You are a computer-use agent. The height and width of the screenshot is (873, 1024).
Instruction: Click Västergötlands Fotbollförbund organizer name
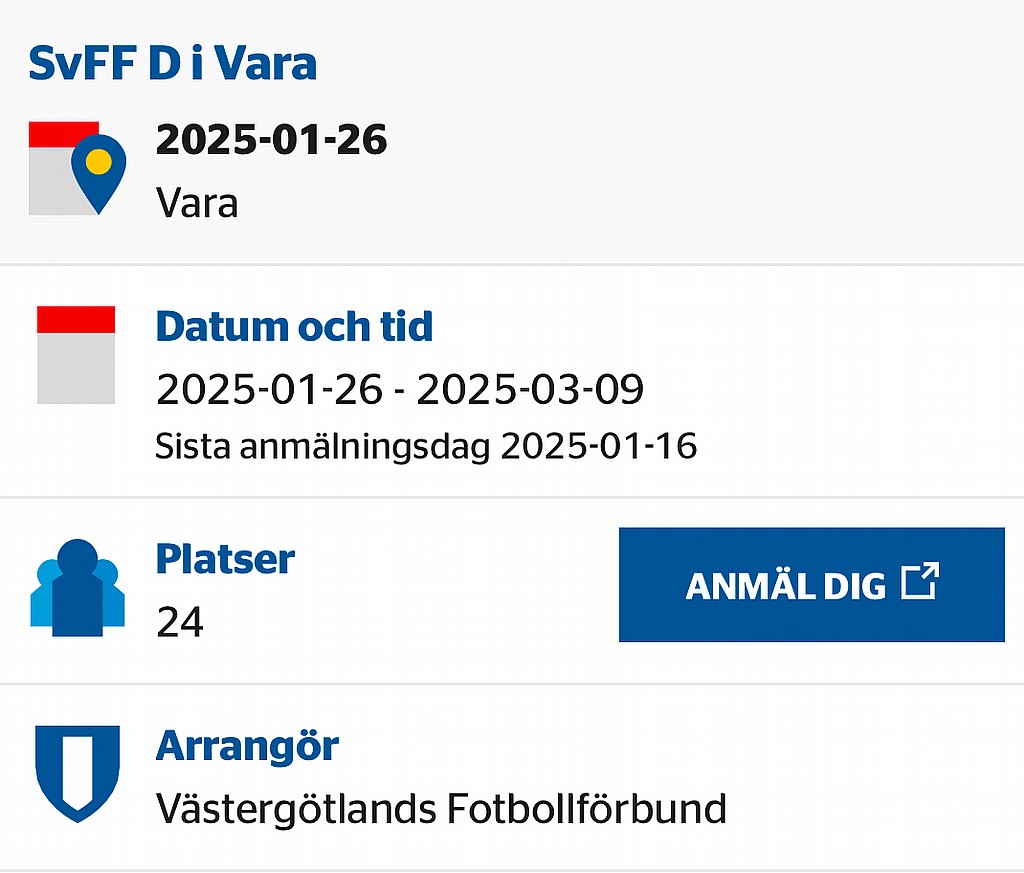click(441, 809)
